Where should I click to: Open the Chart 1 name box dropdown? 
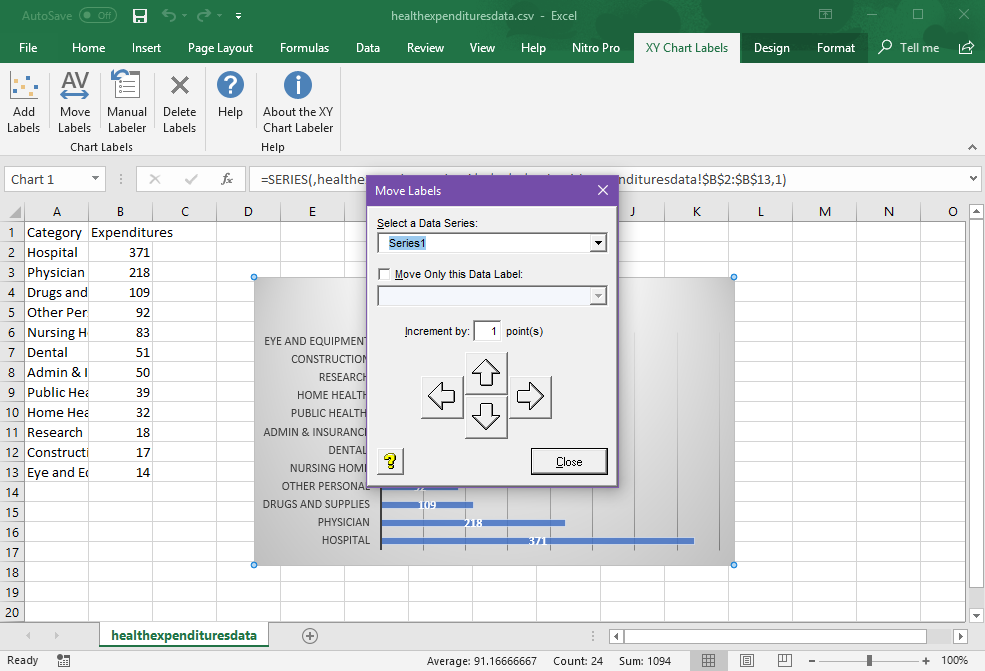pos(93,178)
